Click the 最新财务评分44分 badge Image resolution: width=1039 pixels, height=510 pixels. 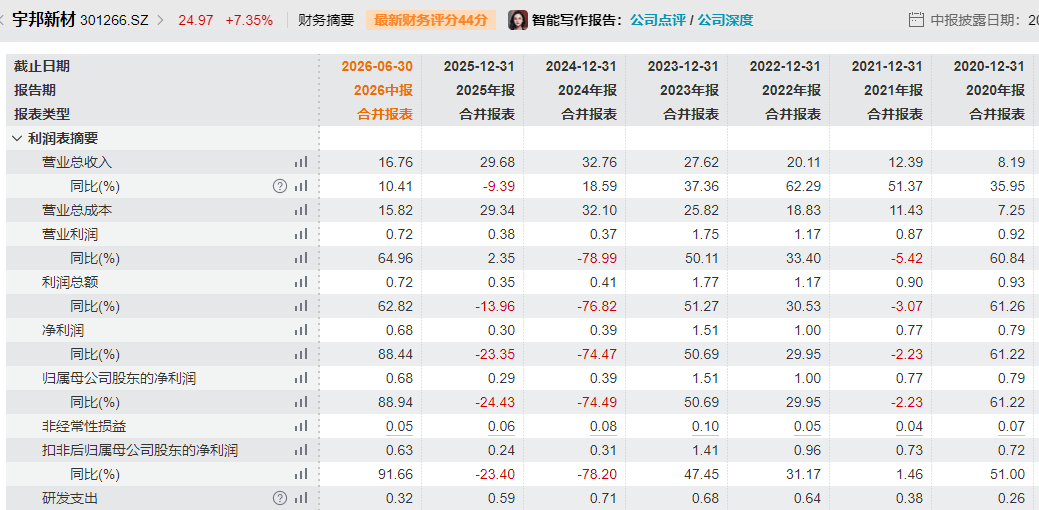[431, 20]
